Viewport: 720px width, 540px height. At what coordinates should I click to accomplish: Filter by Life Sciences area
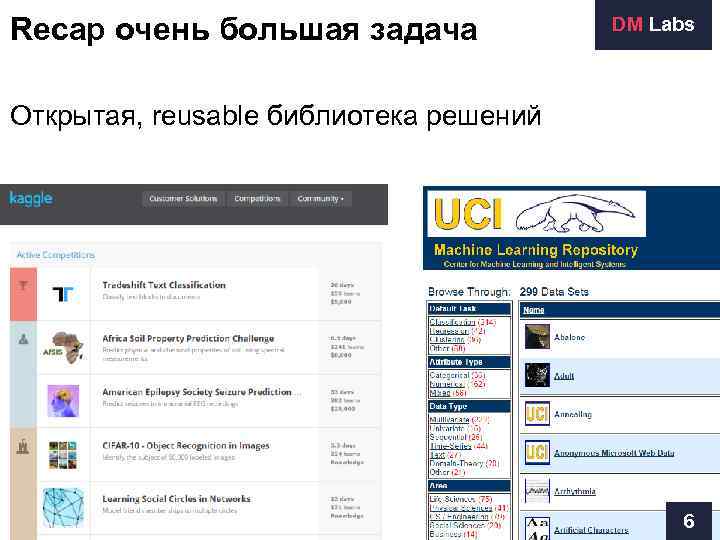(x=452, y=499)
